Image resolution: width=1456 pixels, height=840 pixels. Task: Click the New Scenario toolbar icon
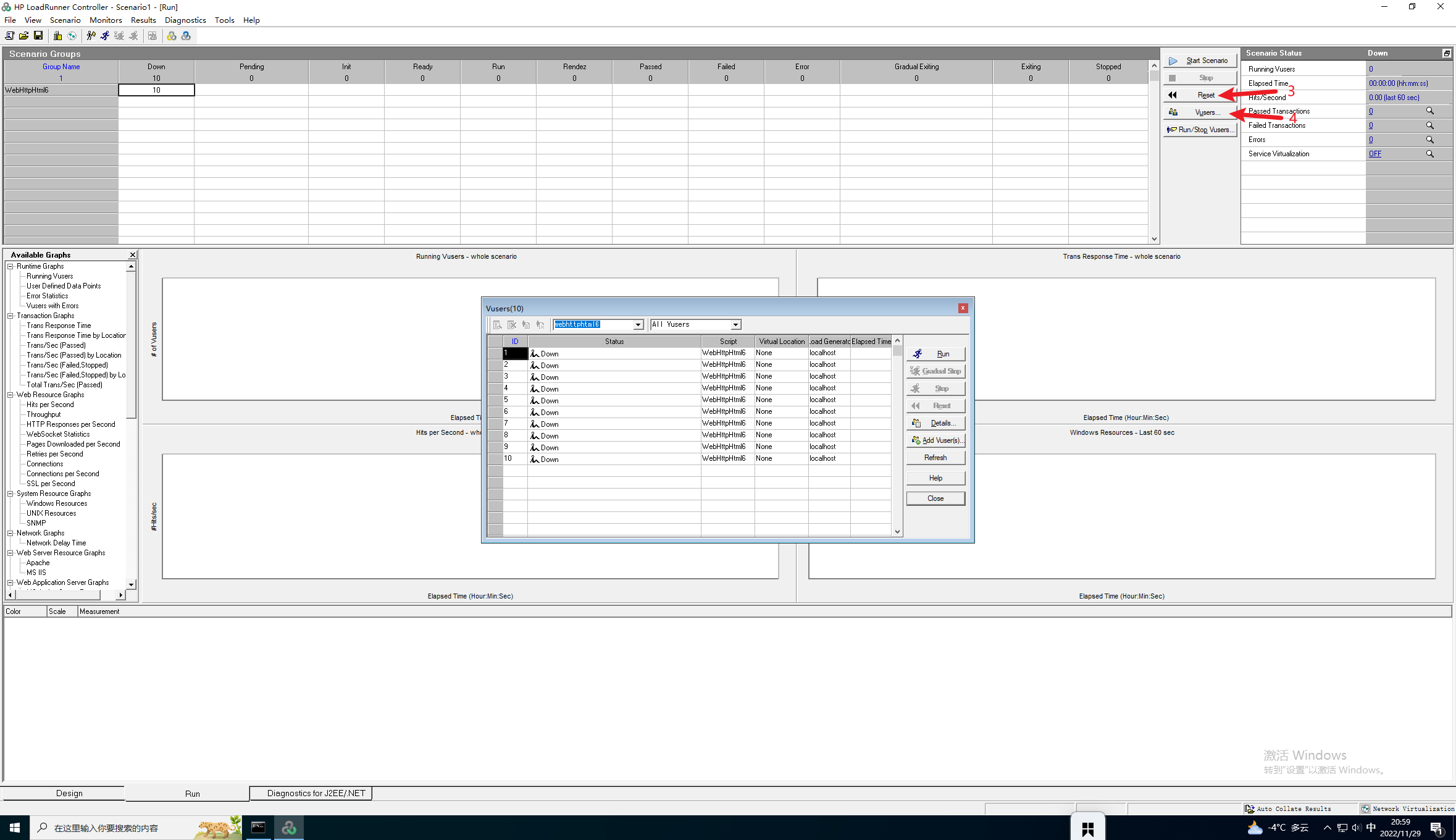point(10,36)
